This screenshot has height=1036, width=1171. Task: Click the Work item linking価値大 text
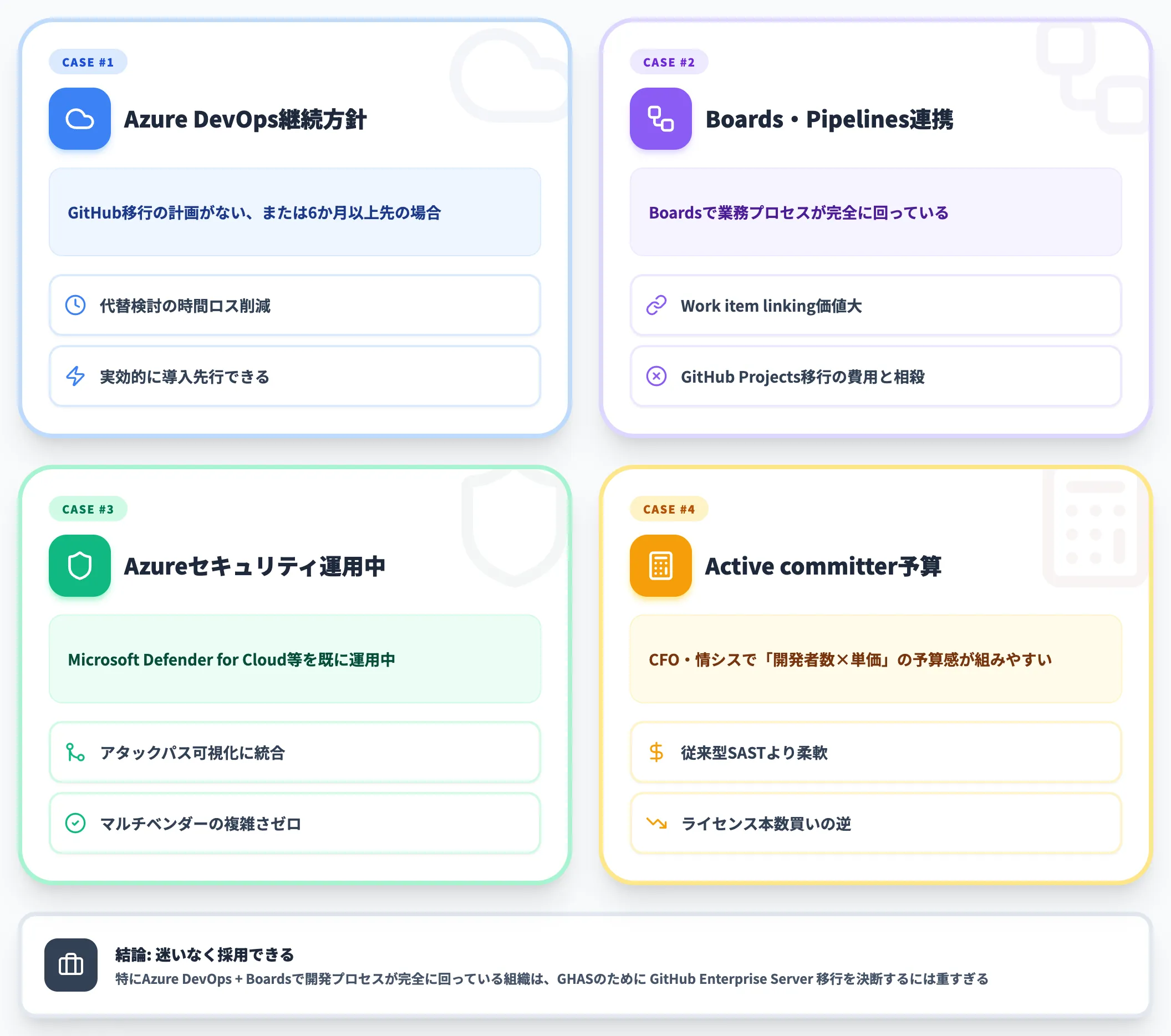[771, 306]
